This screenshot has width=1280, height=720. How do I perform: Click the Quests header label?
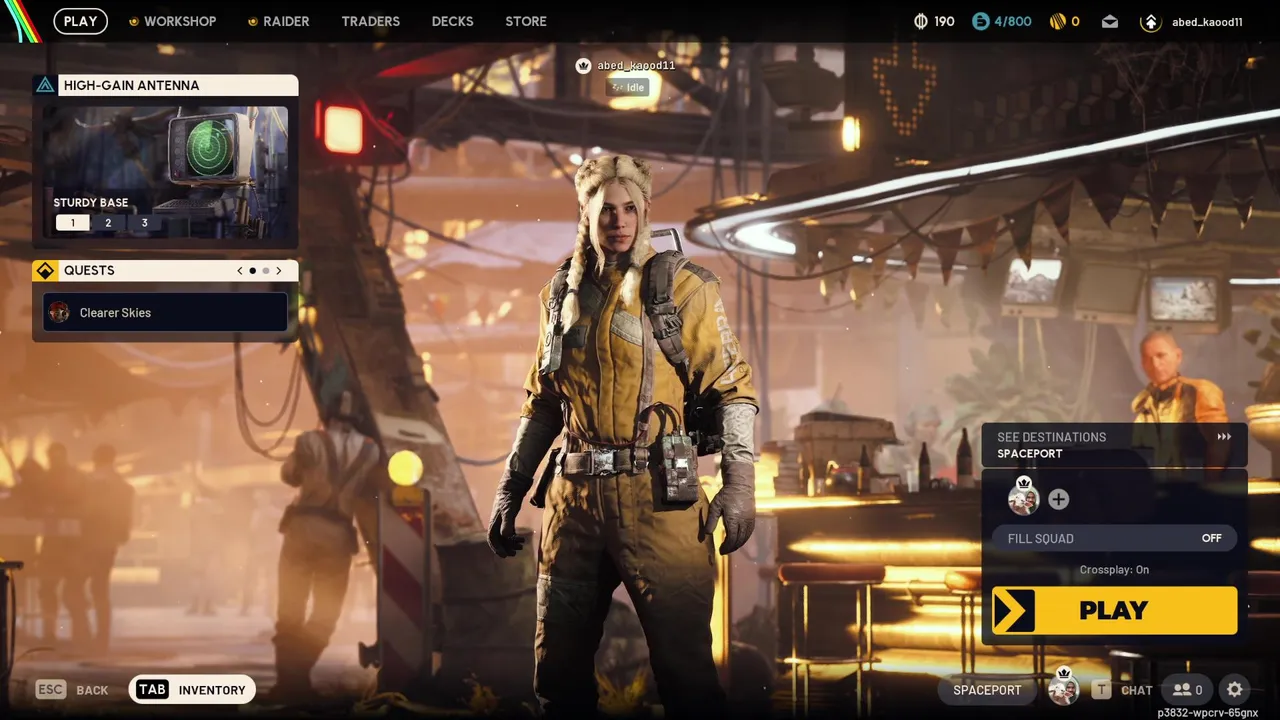point(89,271)
